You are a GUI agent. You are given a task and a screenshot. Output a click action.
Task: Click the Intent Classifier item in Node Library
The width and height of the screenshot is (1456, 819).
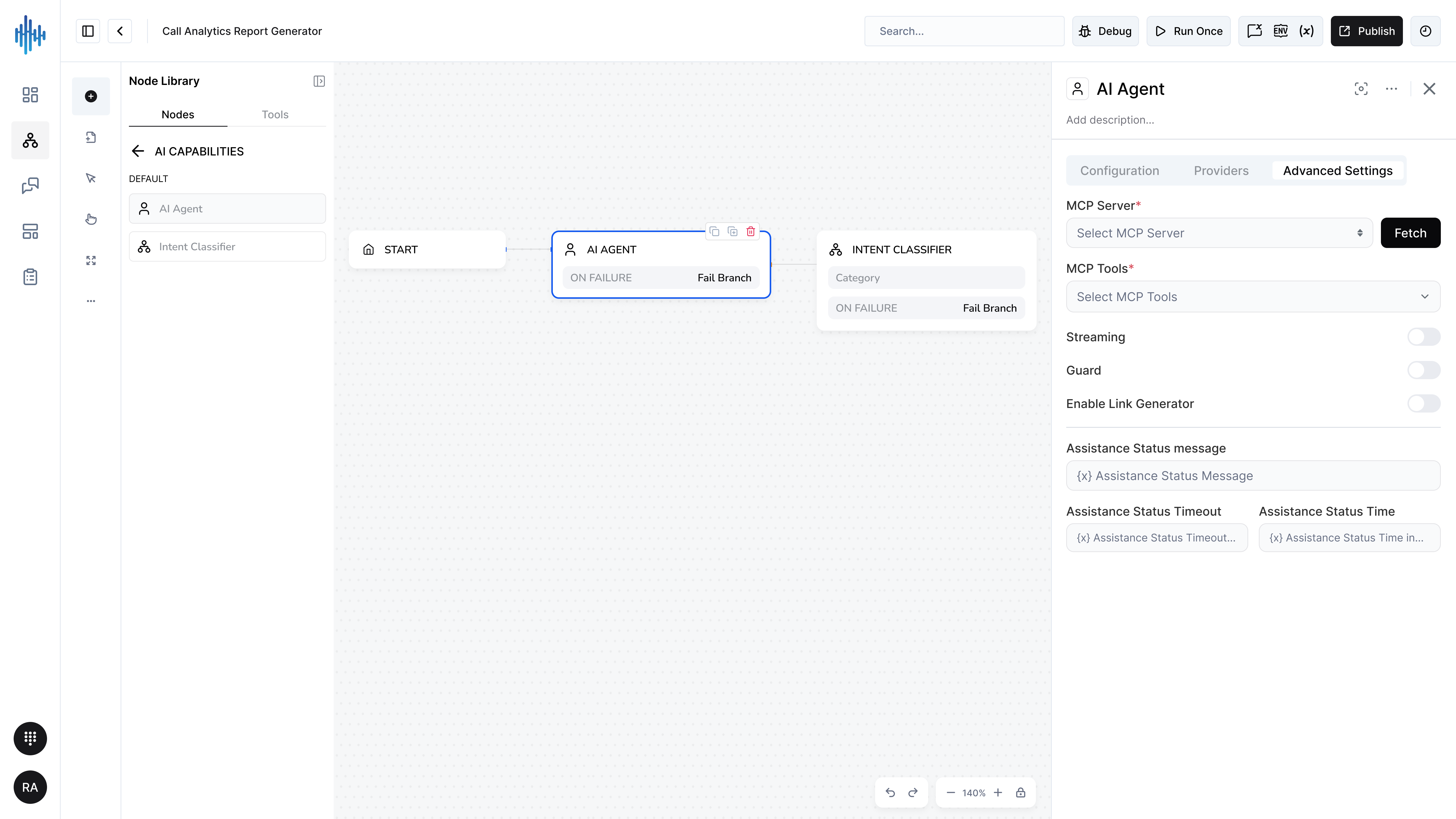[x=227, y=246]
